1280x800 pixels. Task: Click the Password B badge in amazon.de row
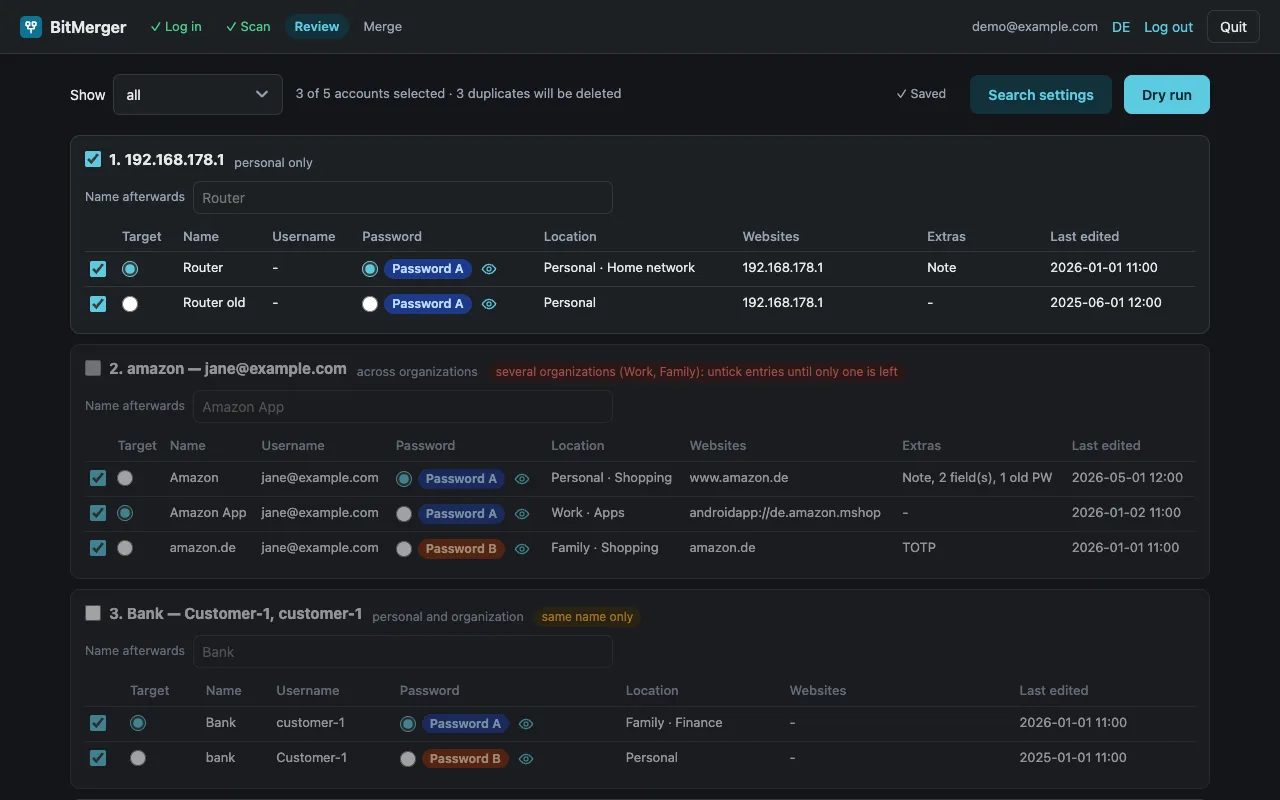461,549
